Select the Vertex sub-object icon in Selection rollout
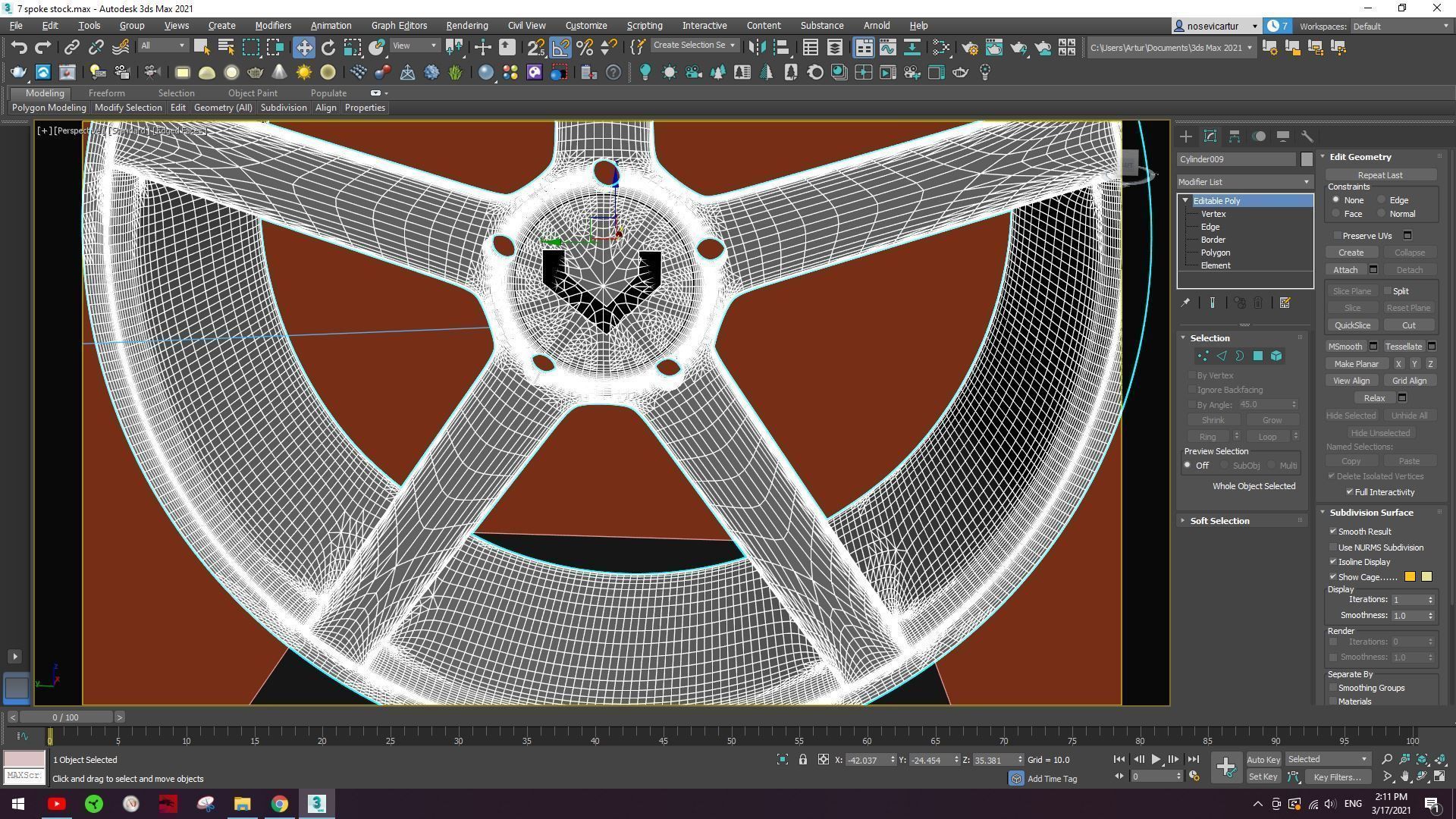The image size is (1456, 819). tap(1203, 356)
